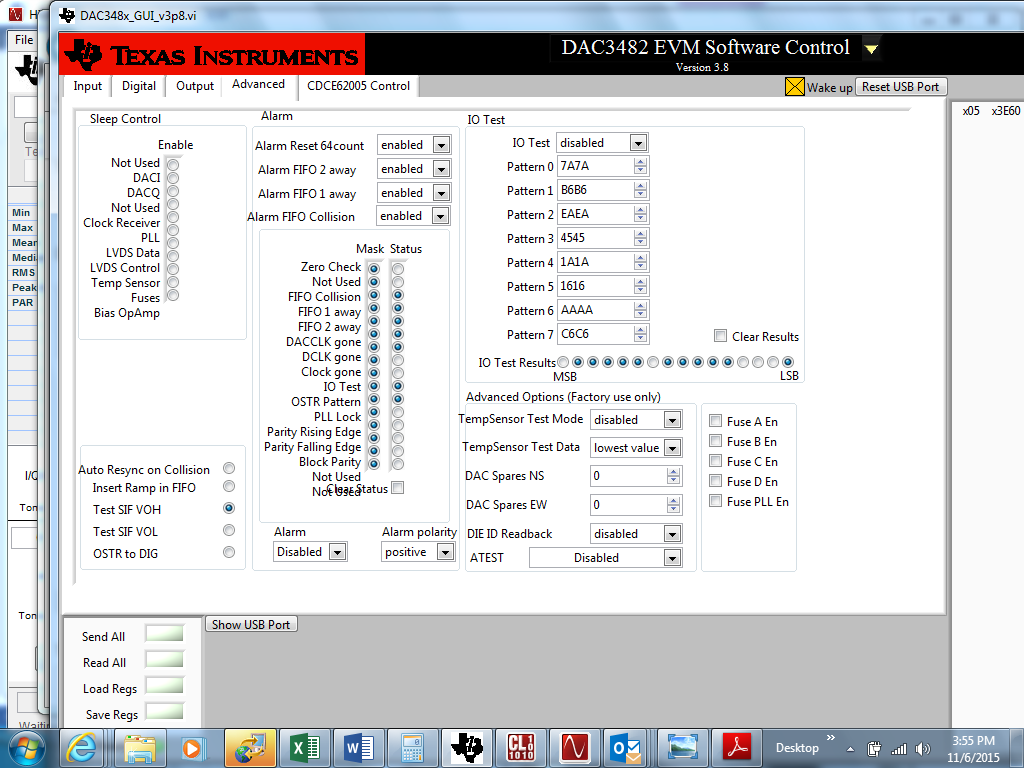Open the picture viewer taskbar icon
Screen dimensions: 1024x768
click(x=682, y=748)
